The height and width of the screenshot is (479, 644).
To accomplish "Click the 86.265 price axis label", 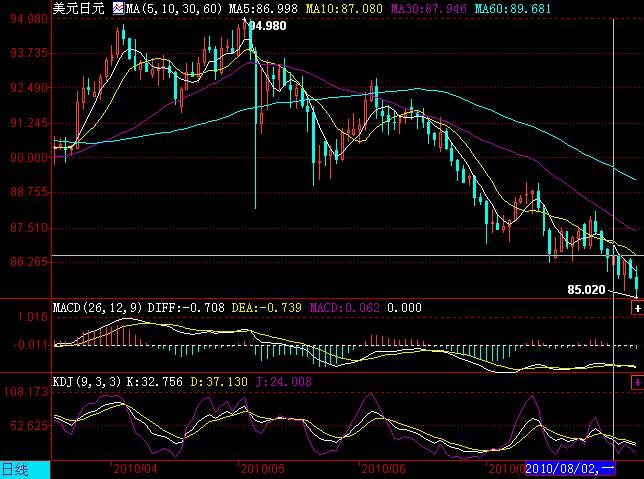I will (x=29, y=261).
